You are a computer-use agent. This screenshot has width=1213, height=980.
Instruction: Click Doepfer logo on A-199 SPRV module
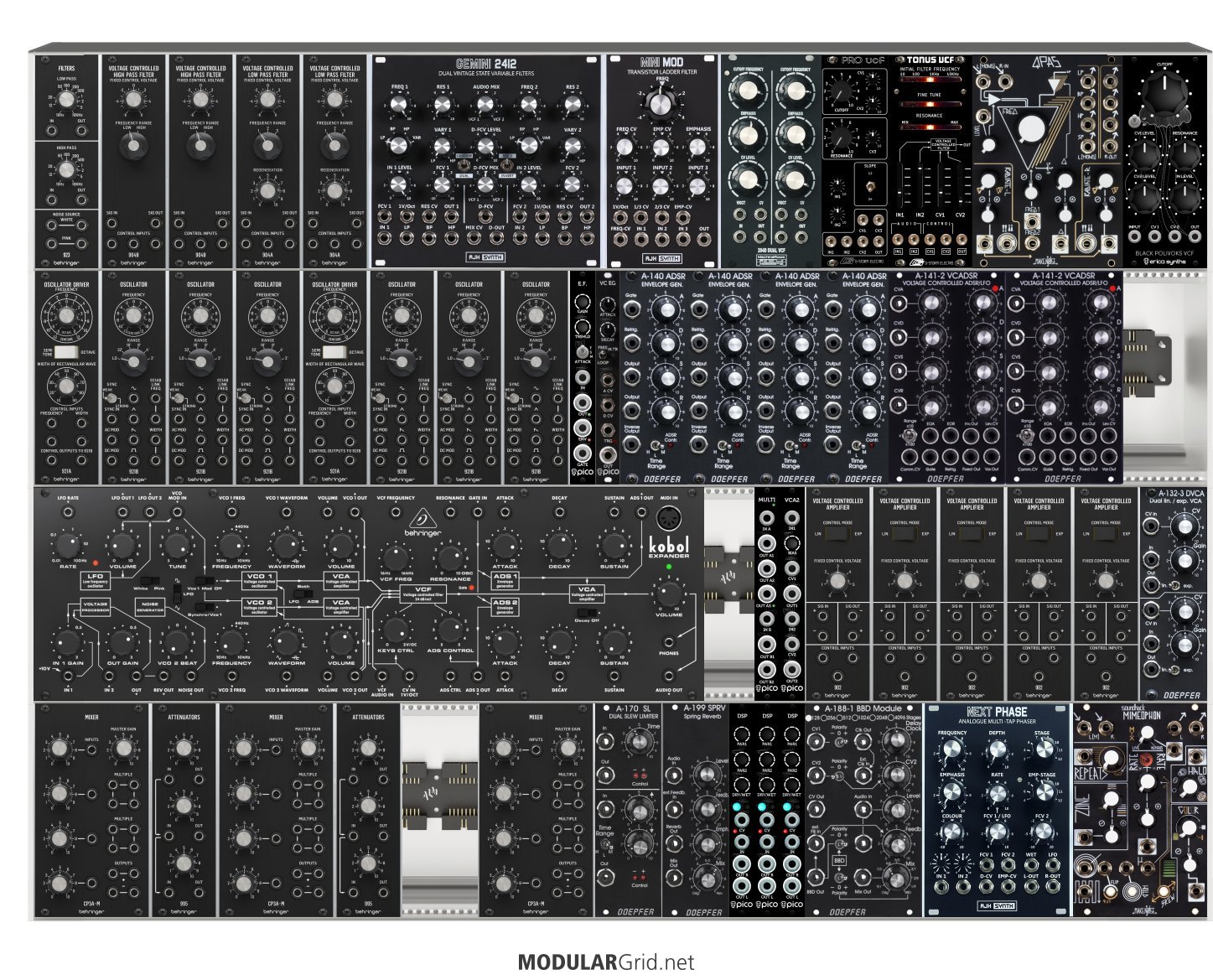(x=704, y=912)
